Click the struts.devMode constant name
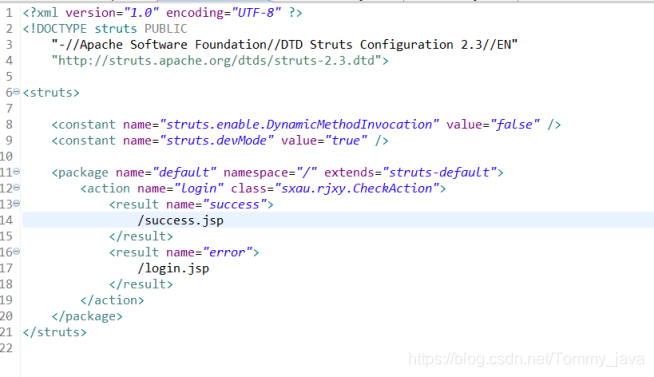This screenshot has width=654, height=377. point(216,141)
